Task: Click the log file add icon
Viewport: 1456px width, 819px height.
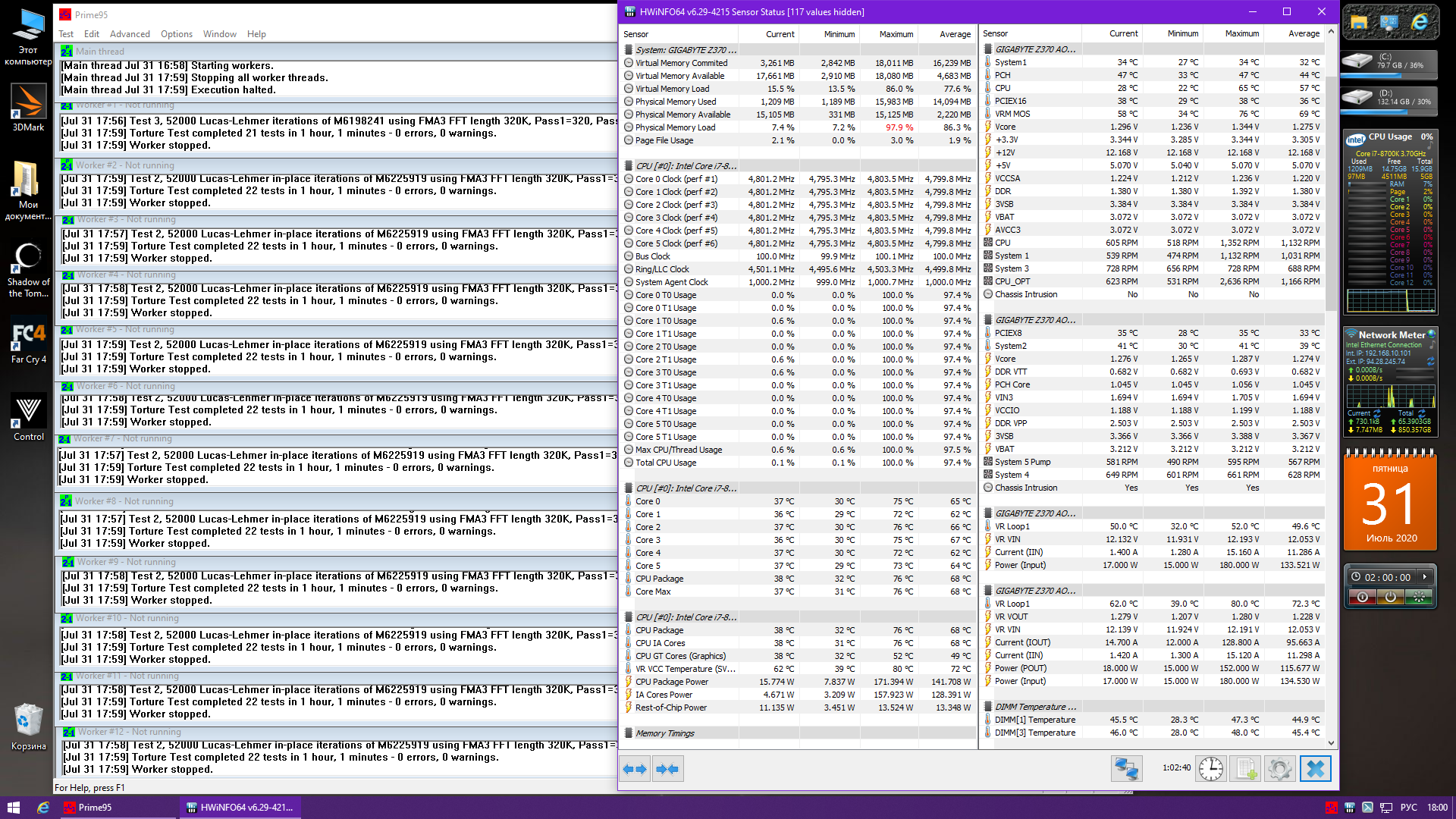Action: 1245,769
